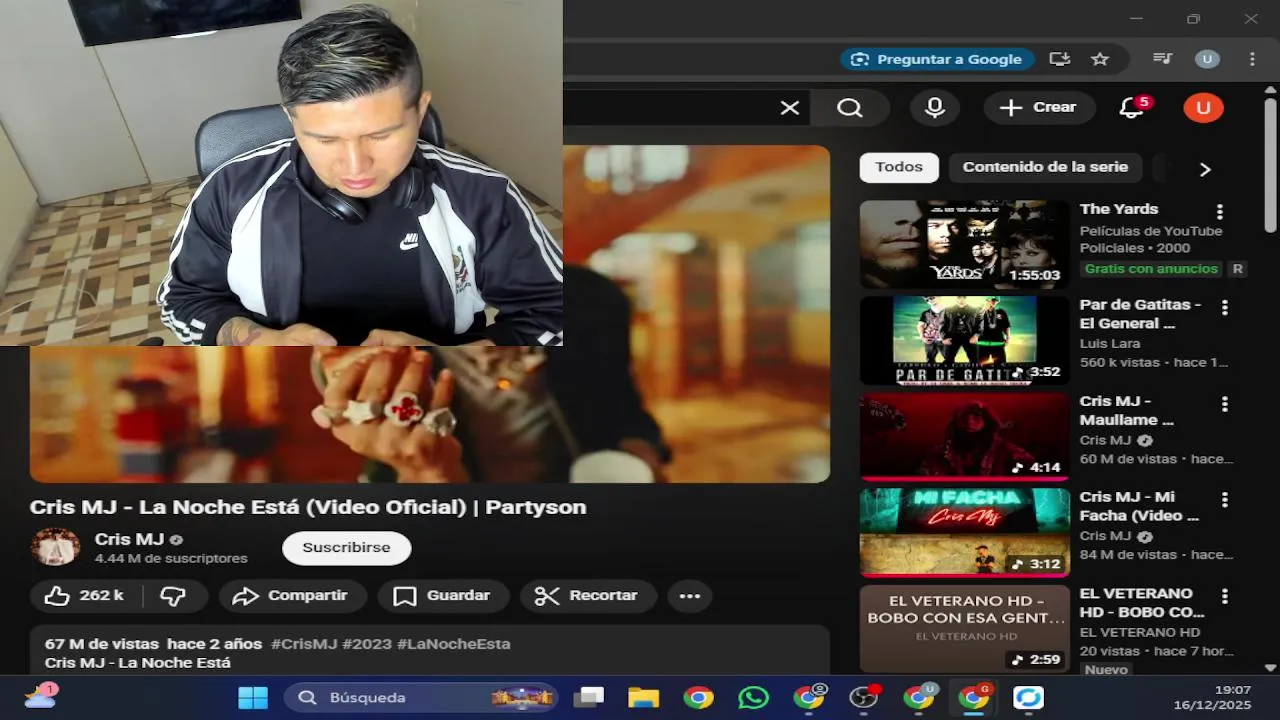Open Chrome profile avatar U
Screen dimensions: 1280x720
point(1207,59)
